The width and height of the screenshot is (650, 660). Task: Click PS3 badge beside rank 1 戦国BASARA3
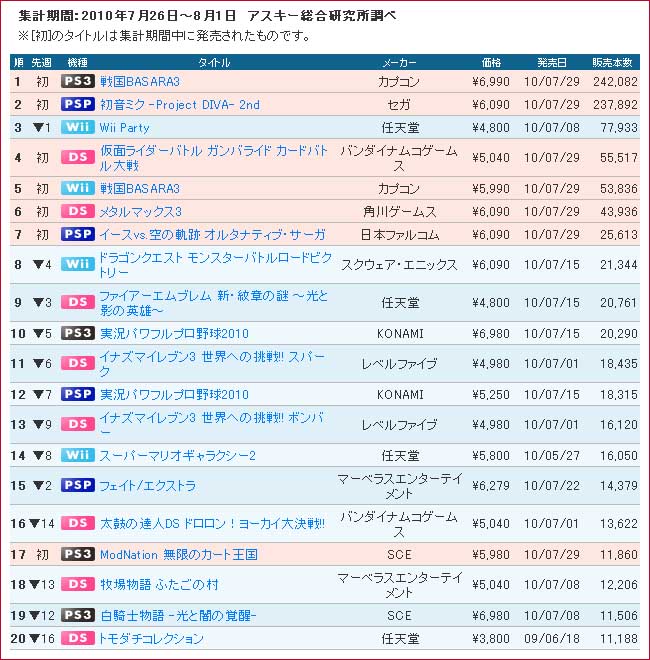point(77,81)
